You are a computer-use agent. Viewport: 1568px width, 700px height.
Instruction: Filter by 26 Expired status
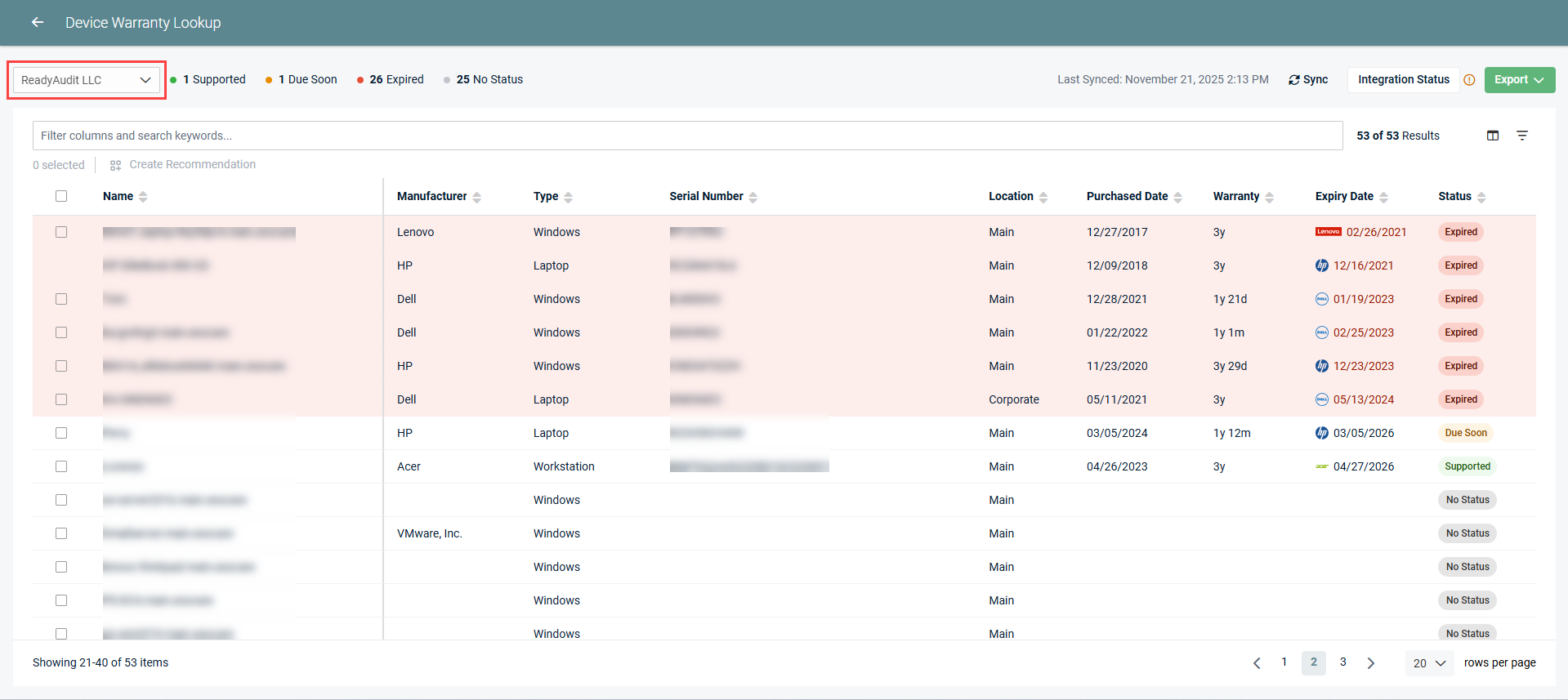click(x=391, y=80)
